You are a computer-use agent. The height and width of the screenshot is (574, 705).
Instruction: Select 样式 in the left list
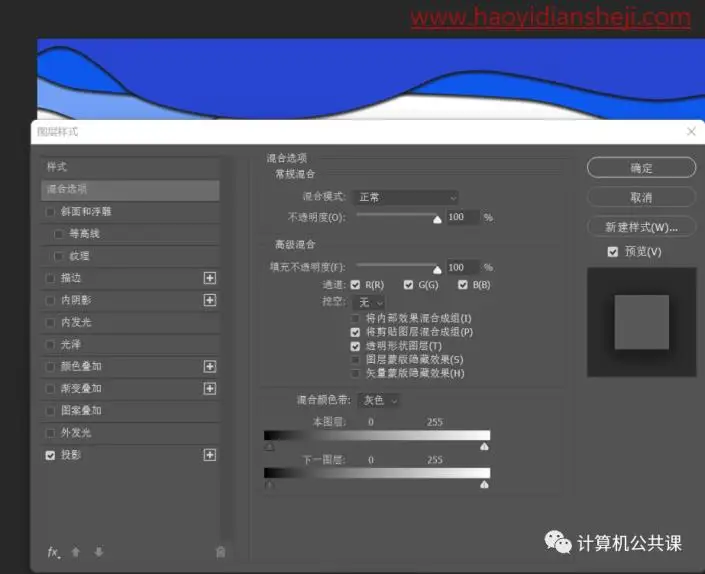[130, 167]
